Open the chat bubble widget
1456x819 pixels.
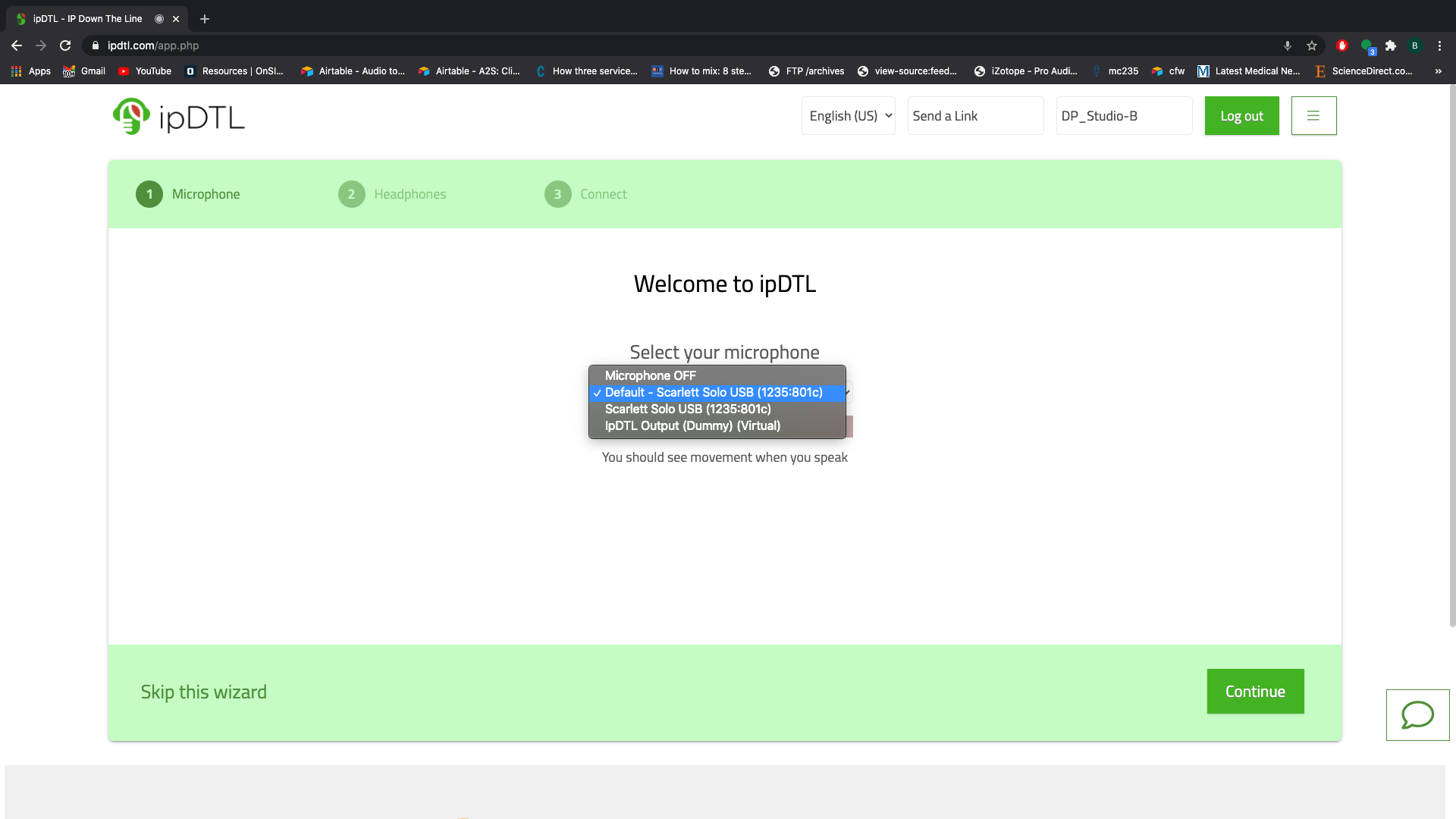[x=1417, y=715]
